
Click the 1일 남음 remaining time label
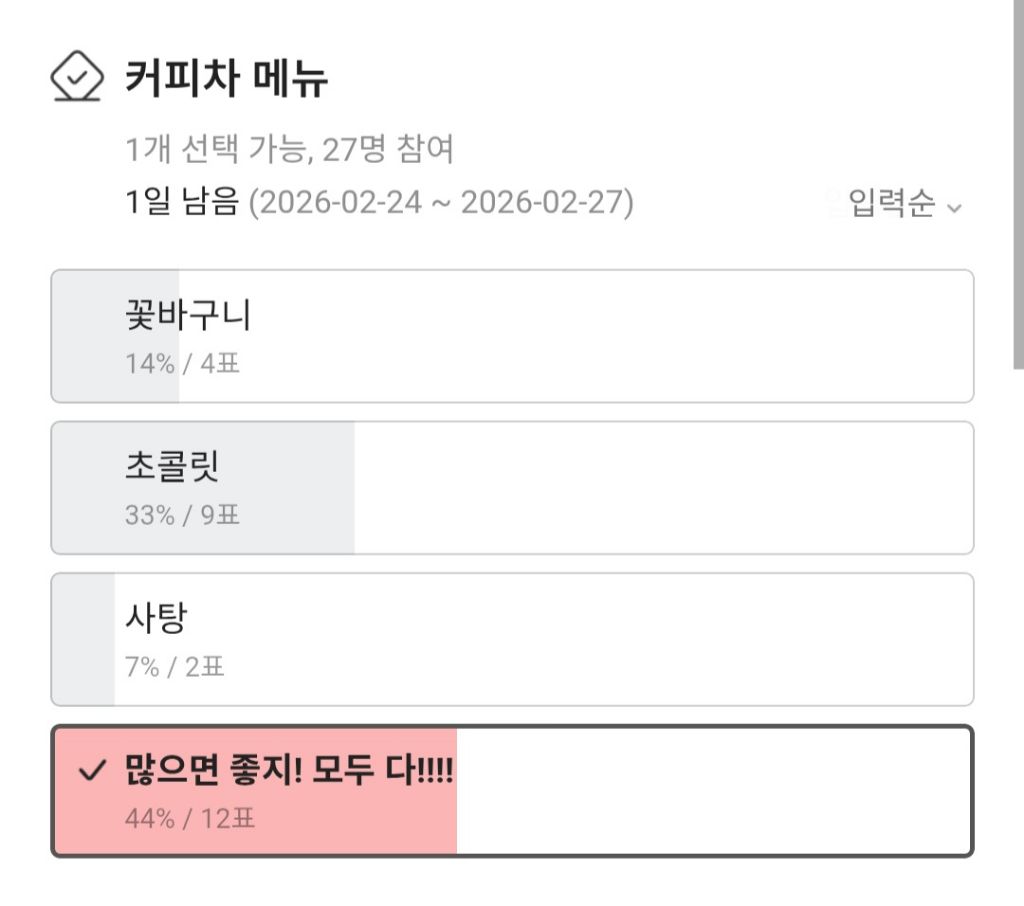[181, 203]
